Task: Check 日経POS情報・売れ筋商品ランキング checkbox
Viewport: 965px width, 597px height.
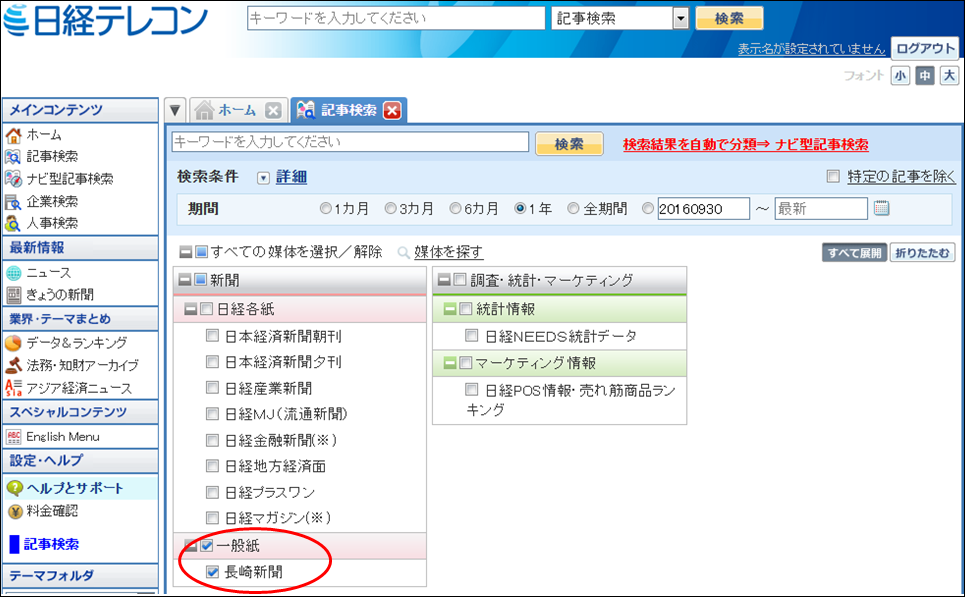Action: point(471,389)
